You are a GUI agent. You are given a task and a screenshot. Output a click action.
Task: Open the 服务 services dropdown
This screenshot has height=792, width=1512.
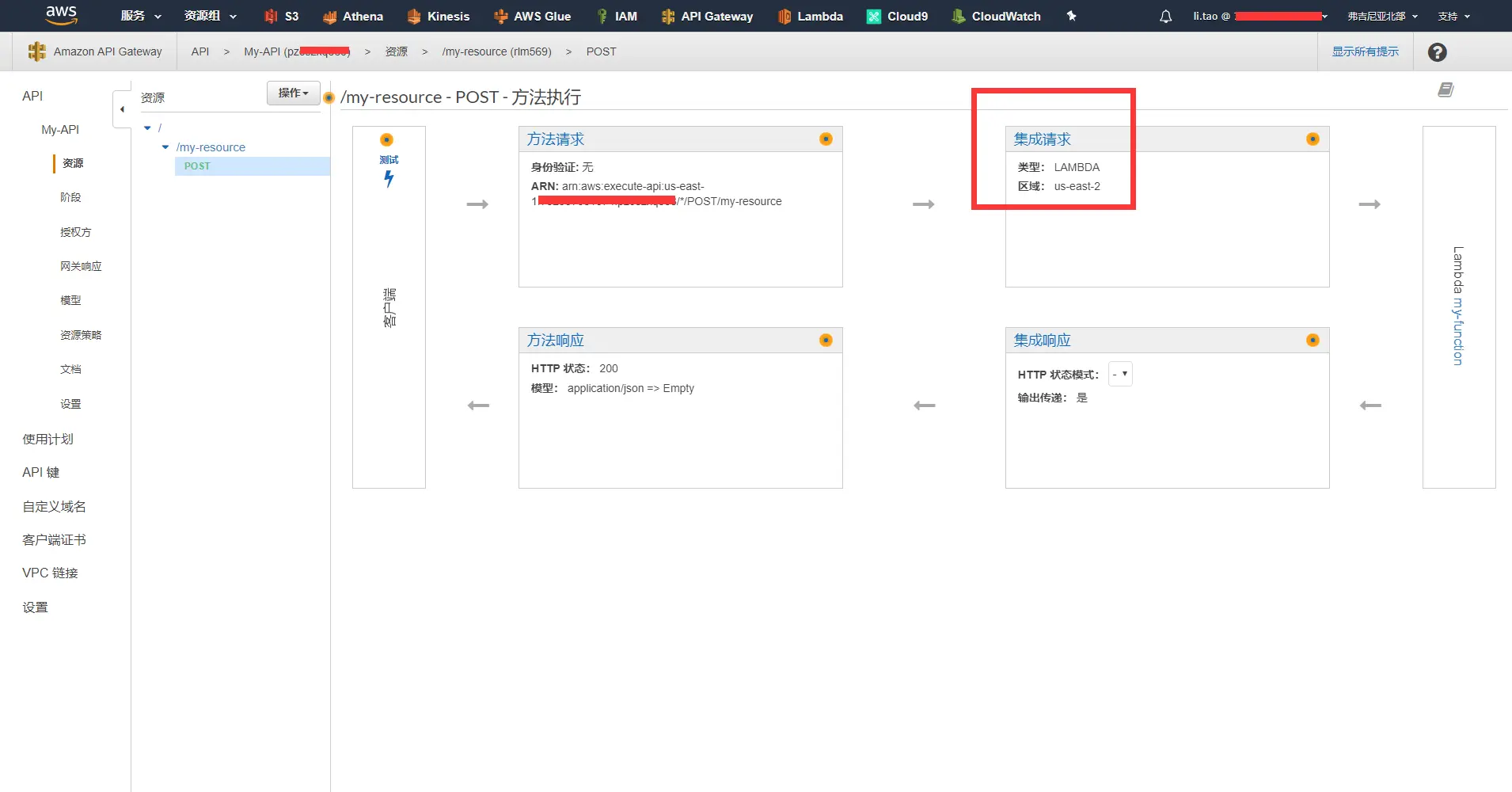pyautogui.click(x=141, y=16)
